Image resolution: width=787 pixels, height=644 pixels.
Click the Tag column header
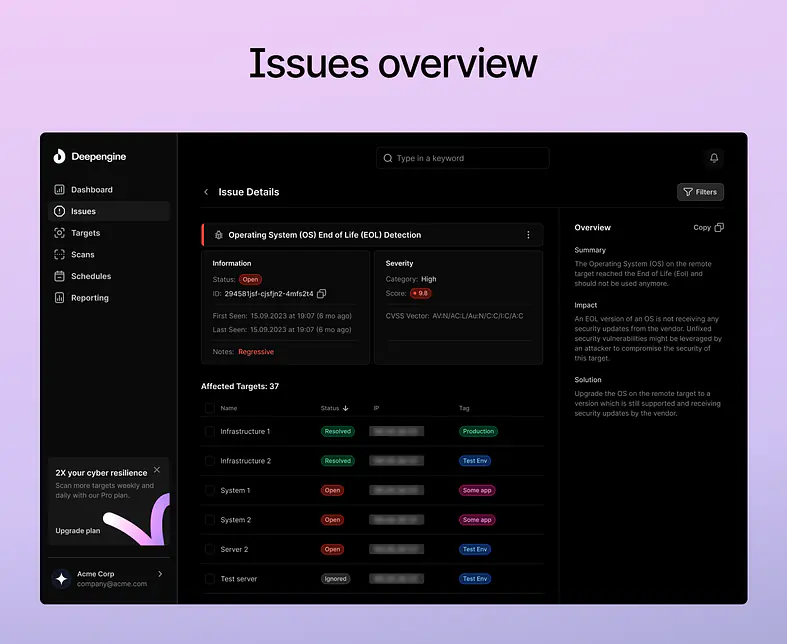(x=464, y=408)
